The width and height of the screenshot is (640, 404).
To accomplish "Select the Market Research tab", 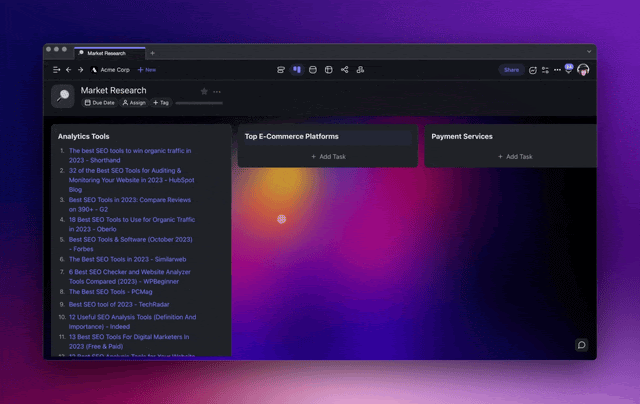I will pos(108,52).
